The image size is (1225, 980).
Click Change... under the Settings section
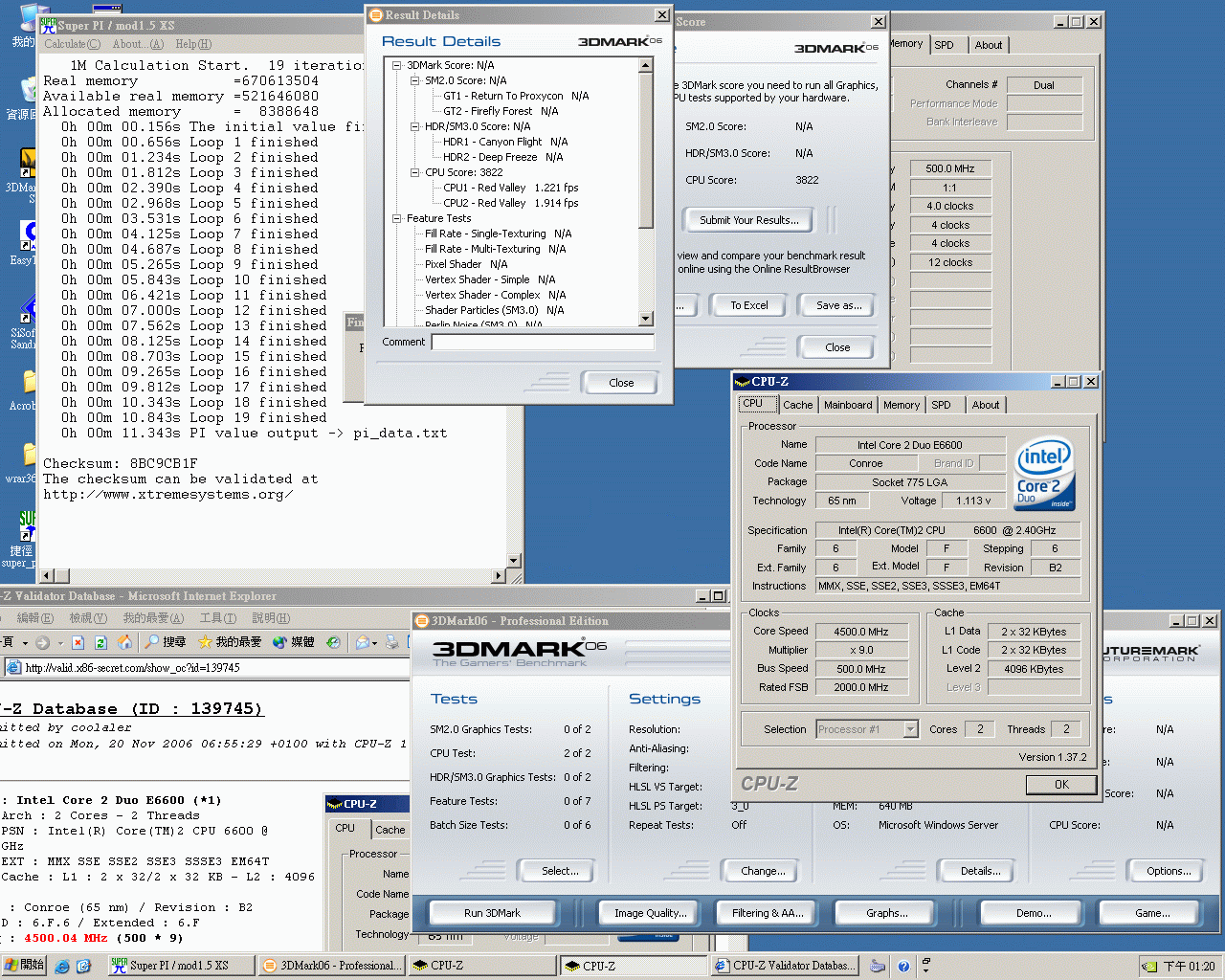click(x=763, y=871)
